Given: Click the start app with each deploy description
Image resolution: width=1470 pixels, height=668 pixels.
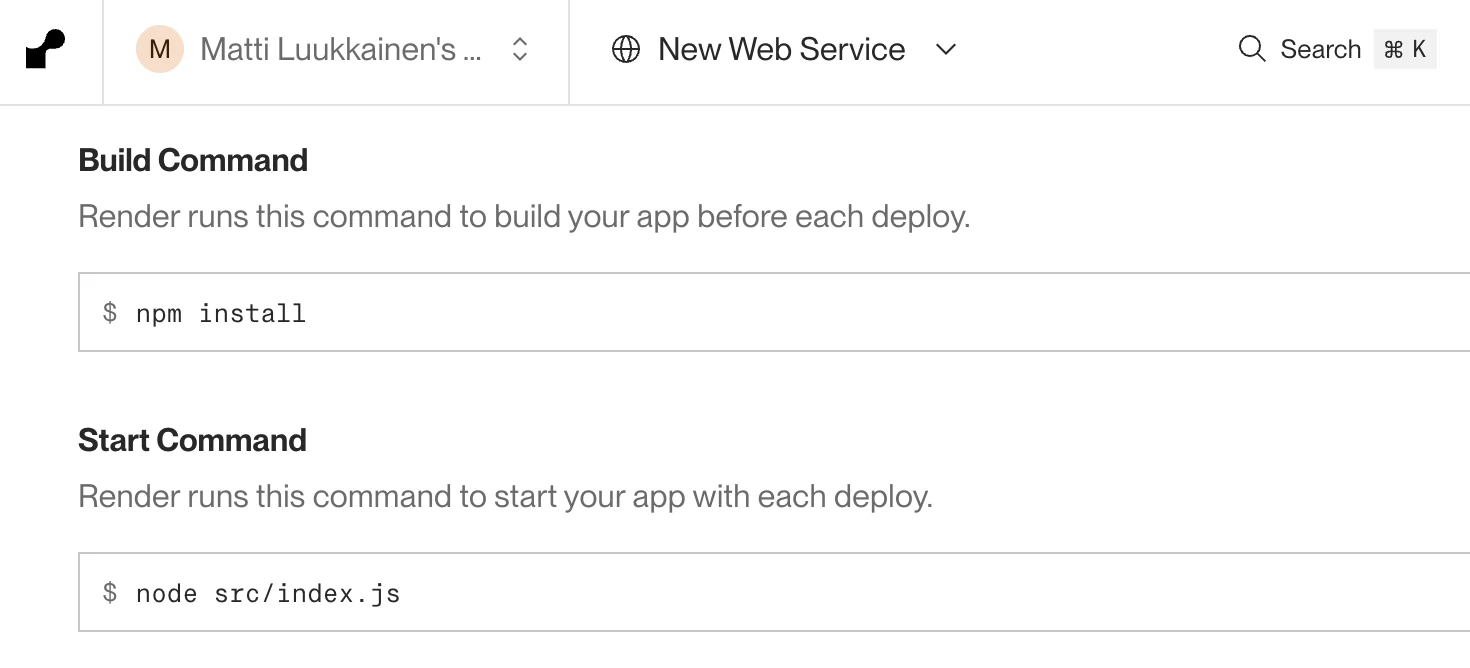Looking at the screenshot, I should point(505,497).
